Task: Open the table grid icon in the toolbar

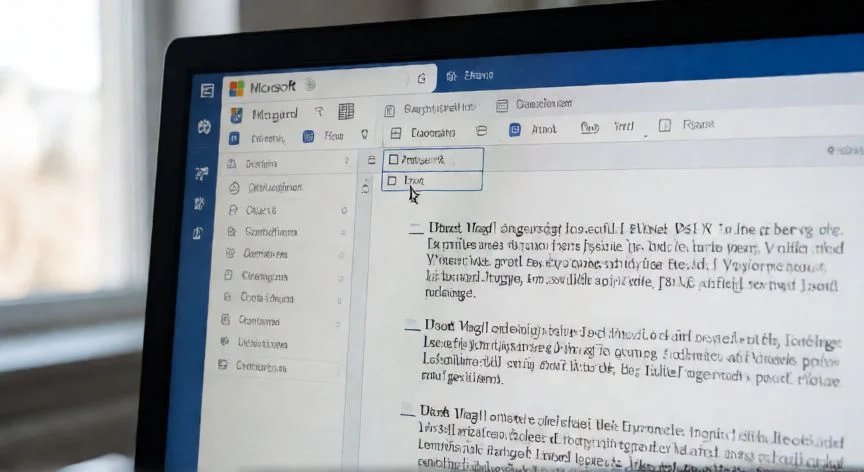Action: pyautogui.click(x=346, y=111)
